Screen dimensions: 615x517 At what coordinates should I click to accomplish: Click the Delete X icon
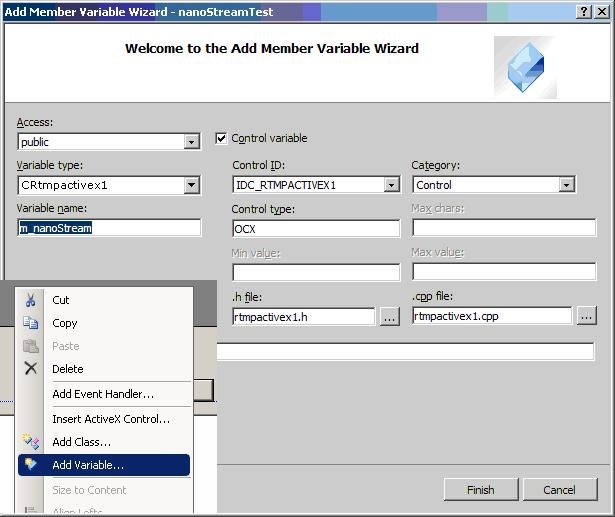31,369
